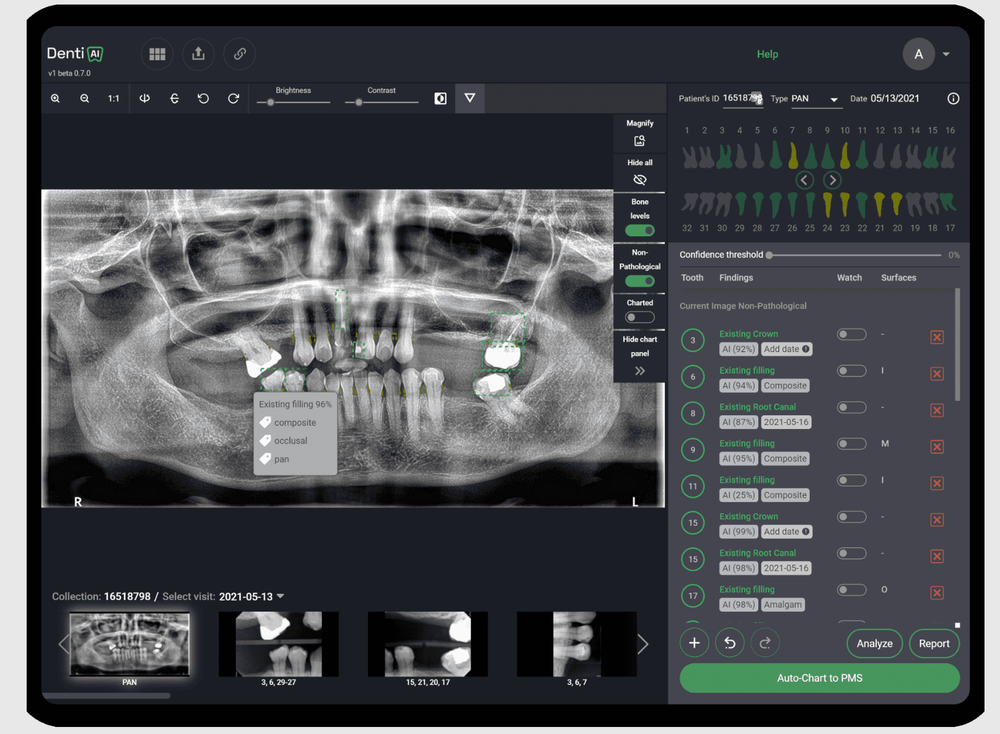Zoom in on the radiograph
Viewport: 1000px width, 734px height.
(x=55, y=98)
